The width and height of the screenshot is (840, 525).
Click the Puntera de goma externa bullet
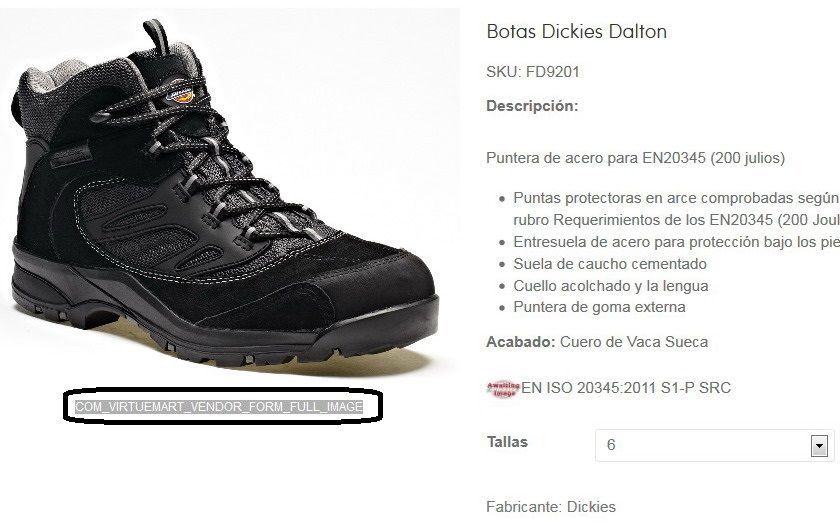pyautogui.click(x=599, y=307)
